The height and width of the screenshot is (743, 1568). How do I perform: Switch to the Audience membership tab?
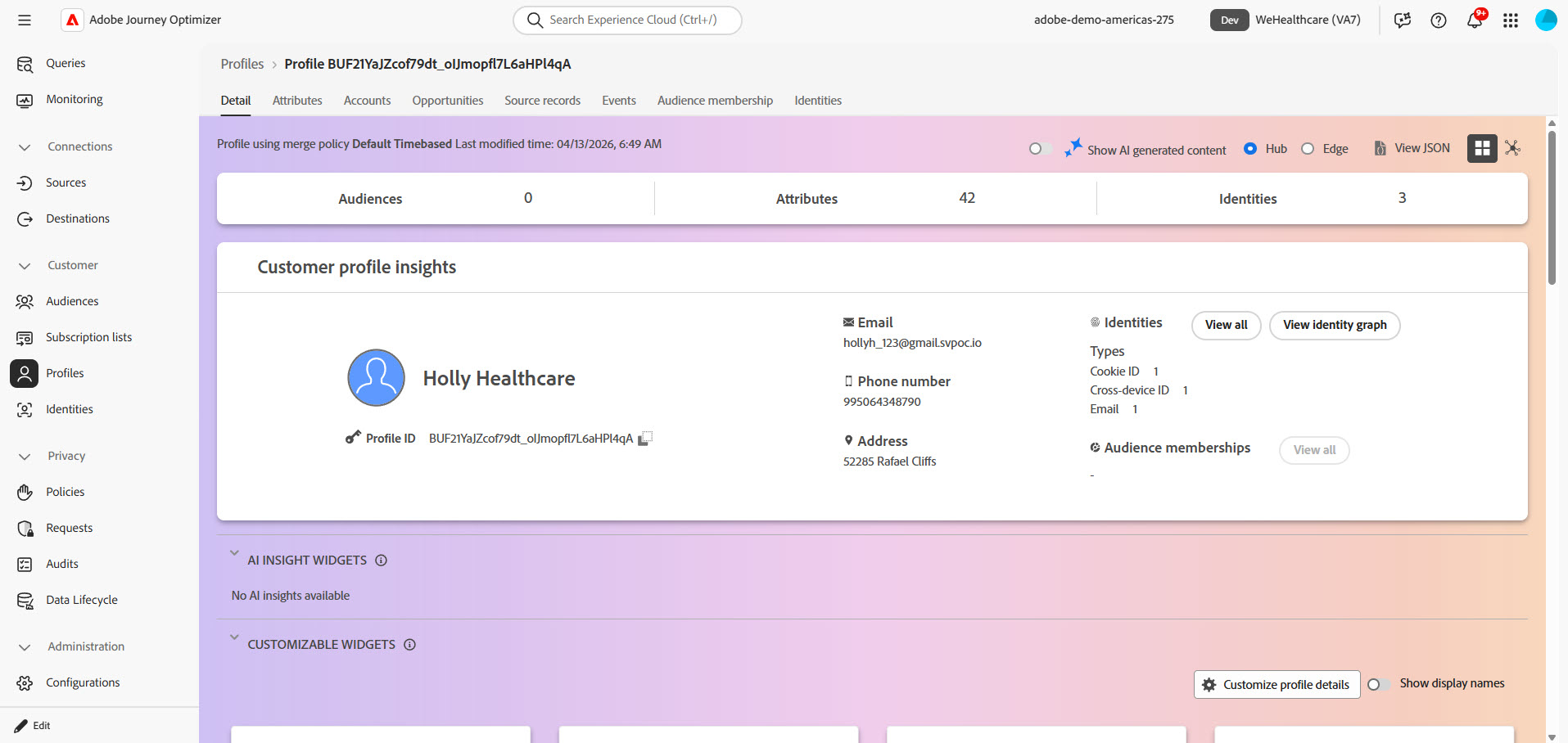pyautogui.click(x=715, y=101)
